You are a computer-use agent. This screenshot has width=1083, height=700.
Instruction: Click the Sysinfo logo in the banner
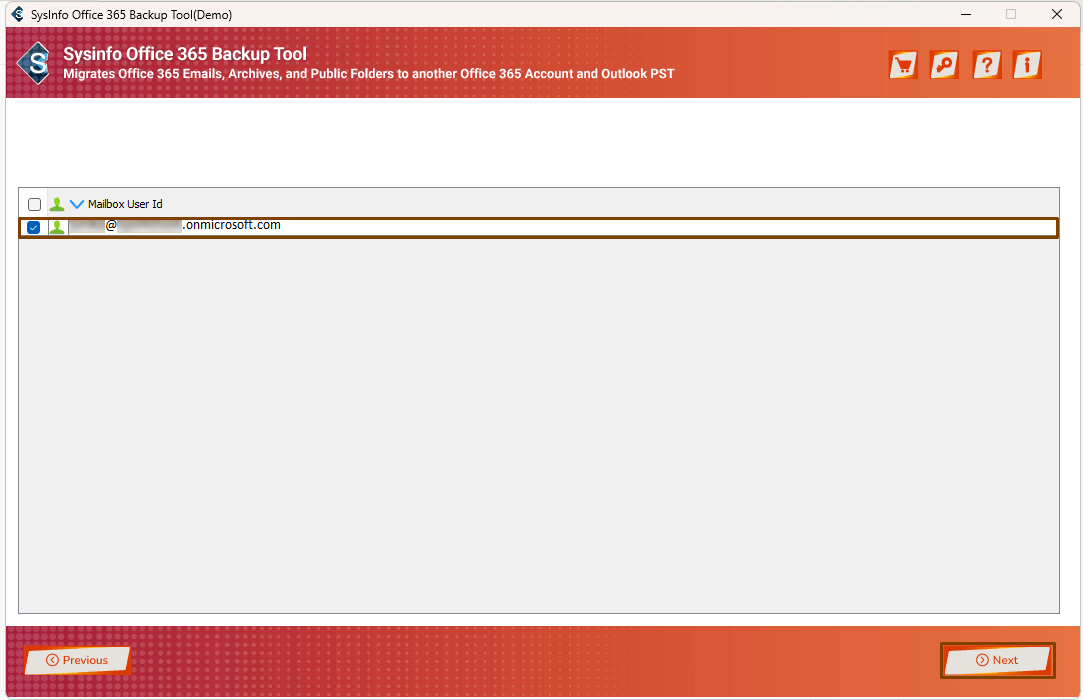pos(35,64)
